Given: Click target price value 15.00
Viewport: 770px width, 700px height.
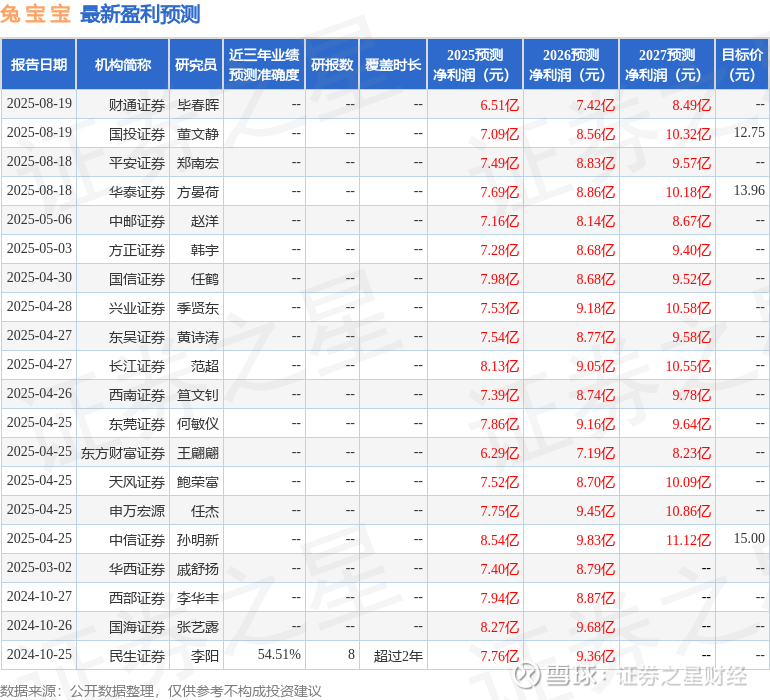Looking at the screenshot, I should 749,538.
